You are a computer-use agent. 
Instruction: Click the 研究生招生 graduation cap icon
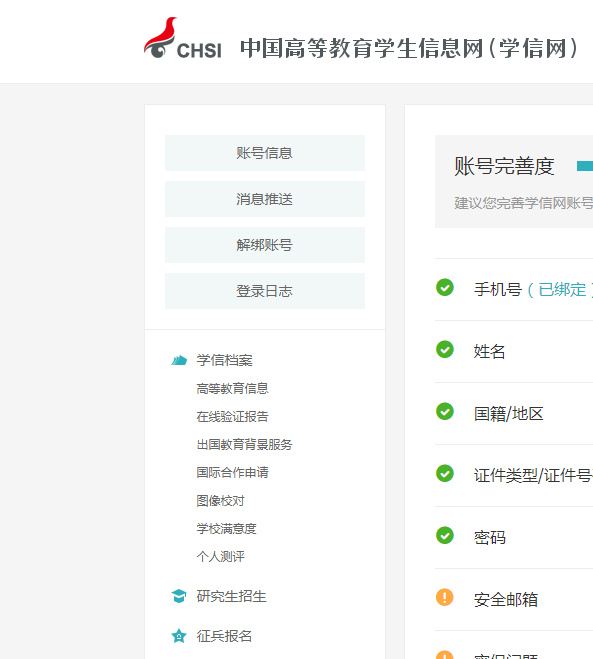(179, 596)
